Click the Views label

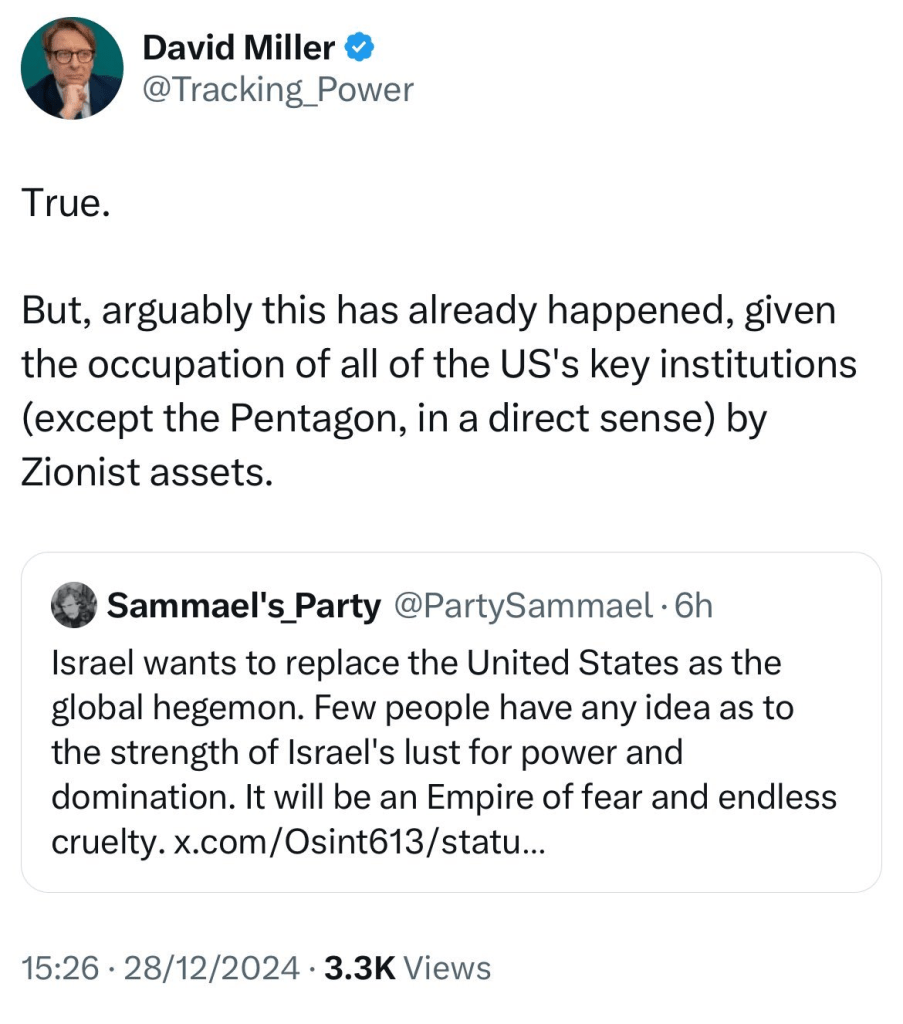(450, 967)
